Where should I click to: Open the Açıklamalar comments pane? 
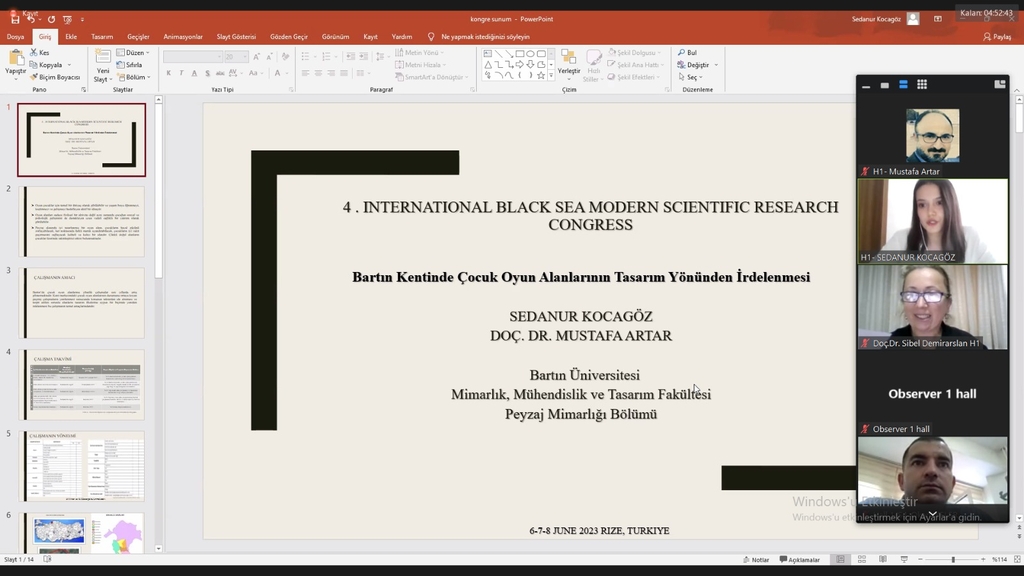tap(799, 560)
